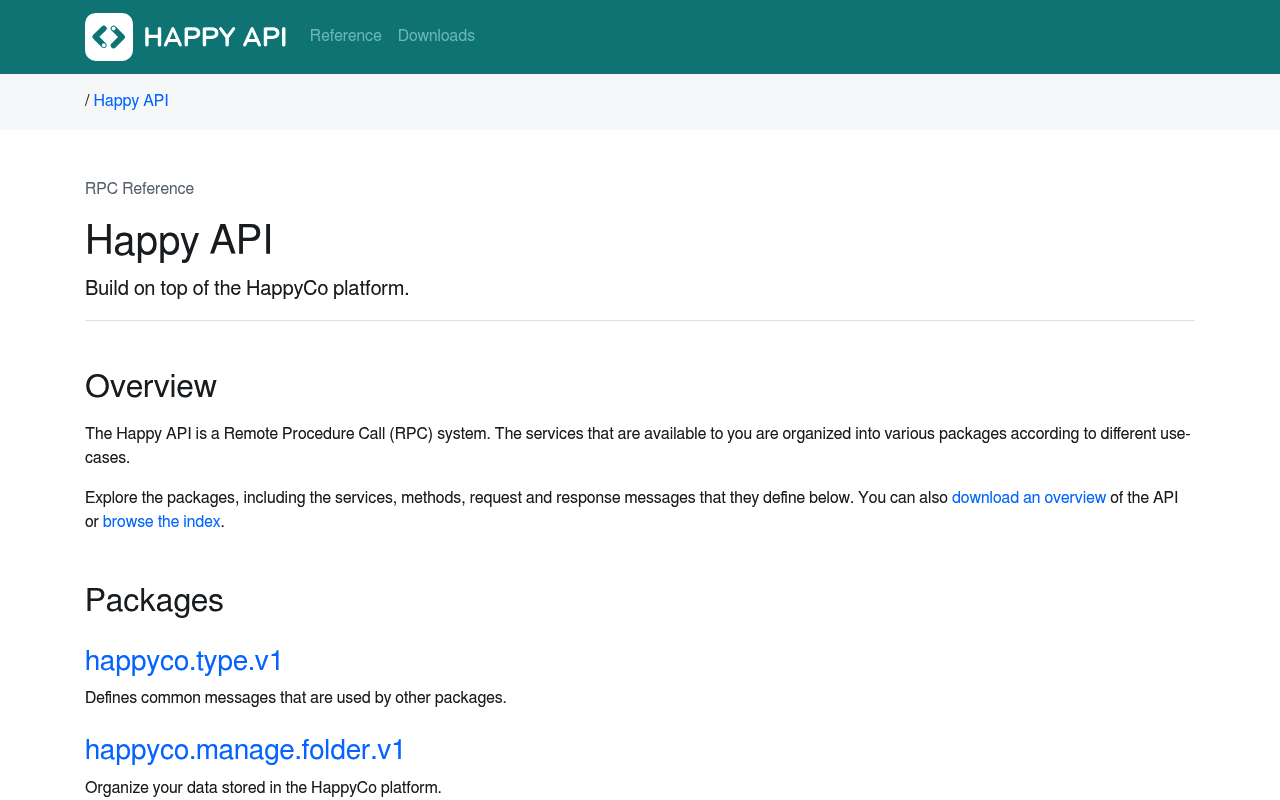Open the happyco.type.v1 package link

(x=184, y=661)
